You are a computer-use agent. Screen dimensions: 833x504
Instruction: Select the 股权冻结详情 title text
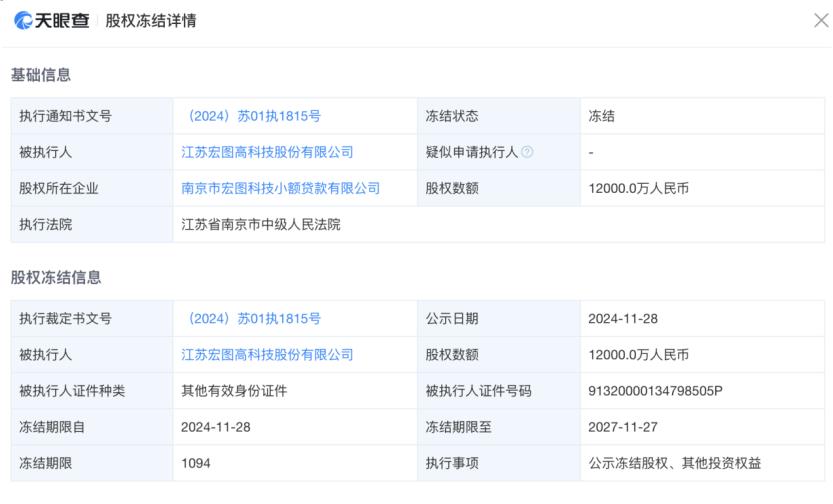point(151,21)
